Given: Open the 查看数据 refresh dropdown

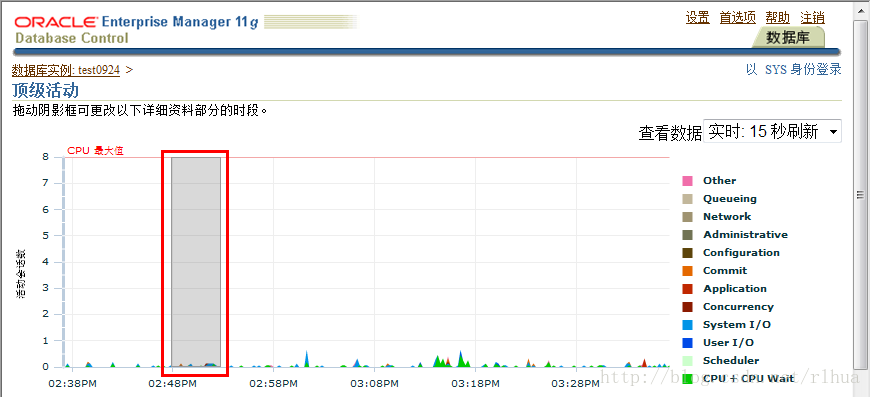Looking at the screenshot, I should pos(772,132).
